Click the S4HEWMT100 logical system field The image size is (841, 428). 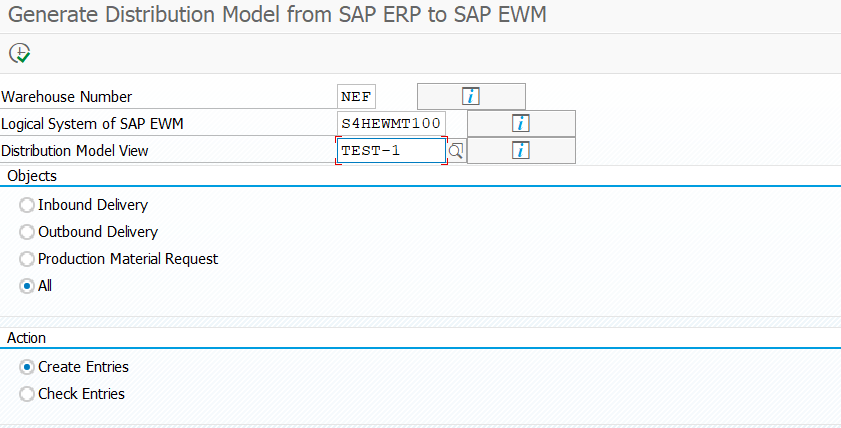click(x=391, y=123)
